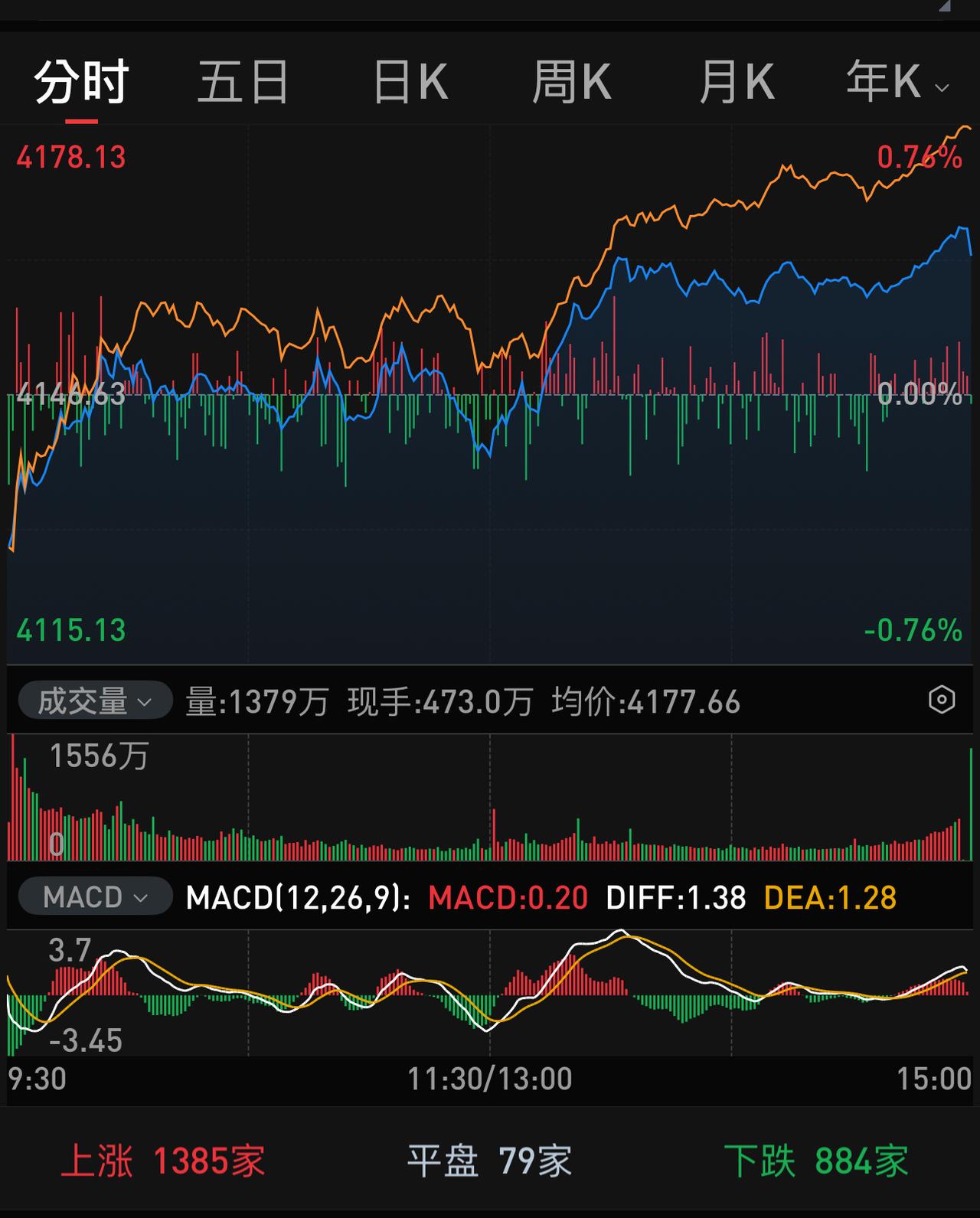Open the MACD indicator dropdown
Screen dimensions: 980x1218
95,896
